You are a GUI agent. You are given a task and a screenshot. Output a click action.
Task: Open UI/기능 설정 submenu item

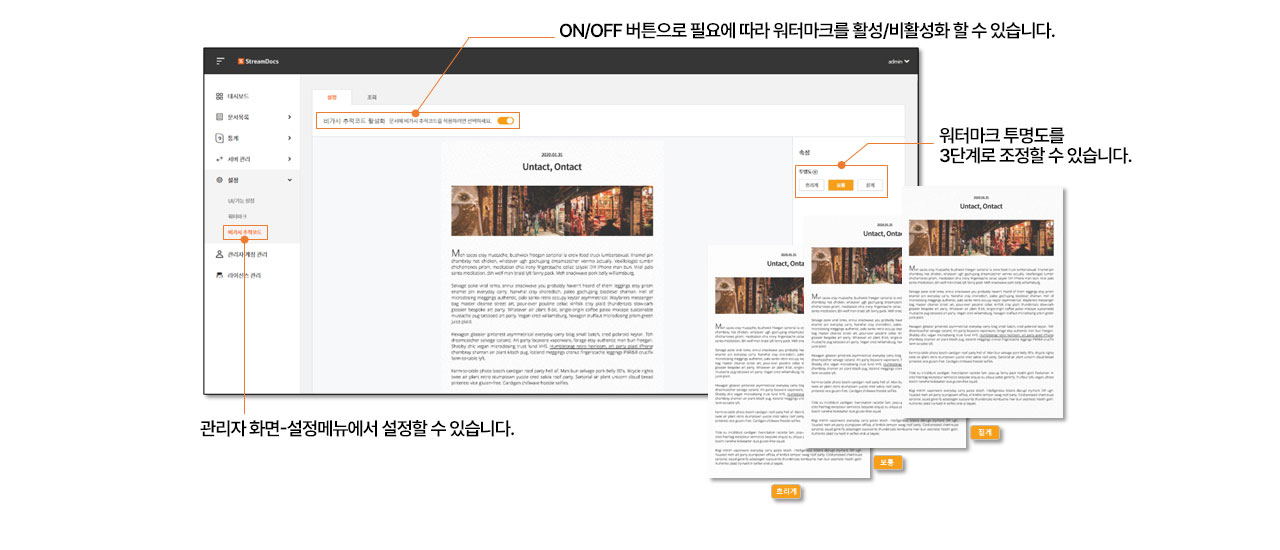coord(241,201)
